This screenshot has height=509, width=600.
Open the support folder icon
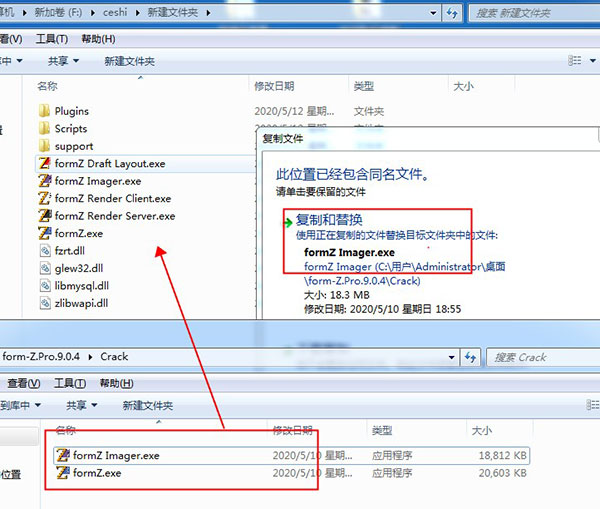44,146
